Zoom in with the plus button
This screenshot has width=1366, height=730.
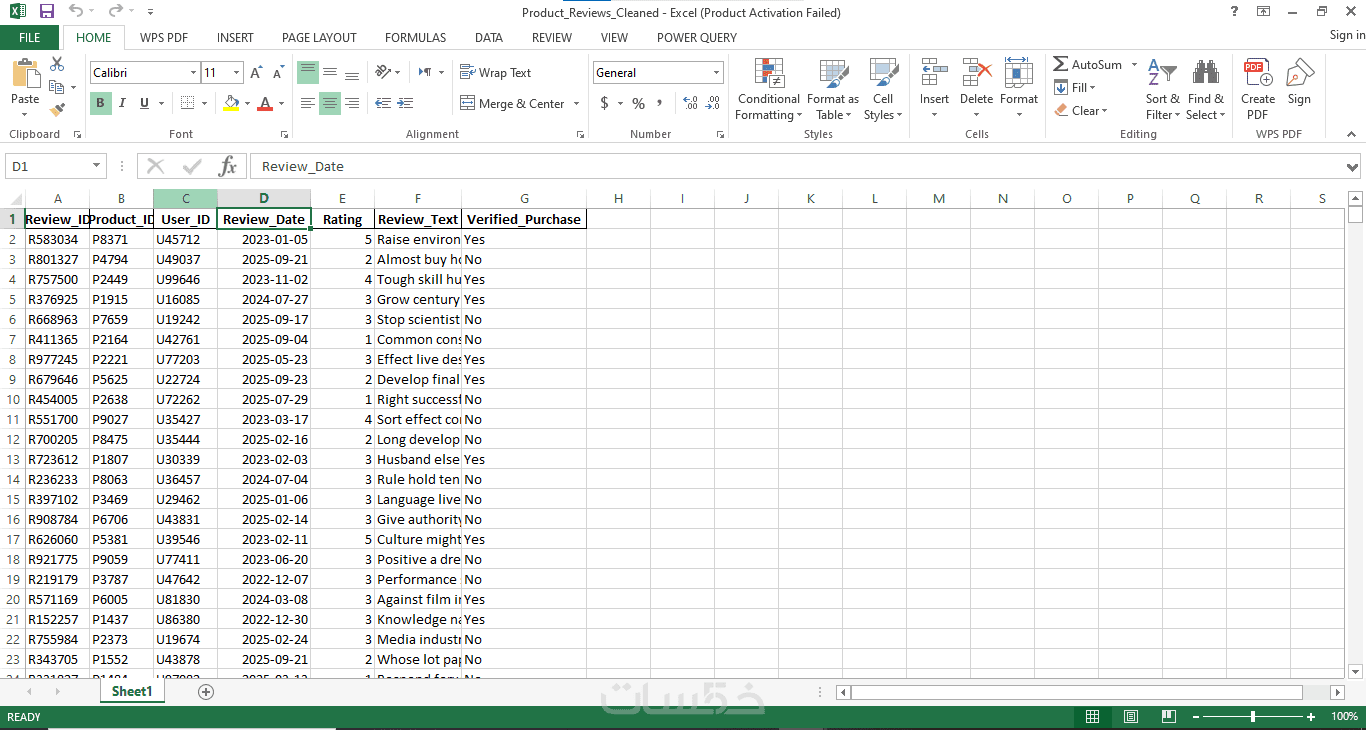coord(1311,717)
